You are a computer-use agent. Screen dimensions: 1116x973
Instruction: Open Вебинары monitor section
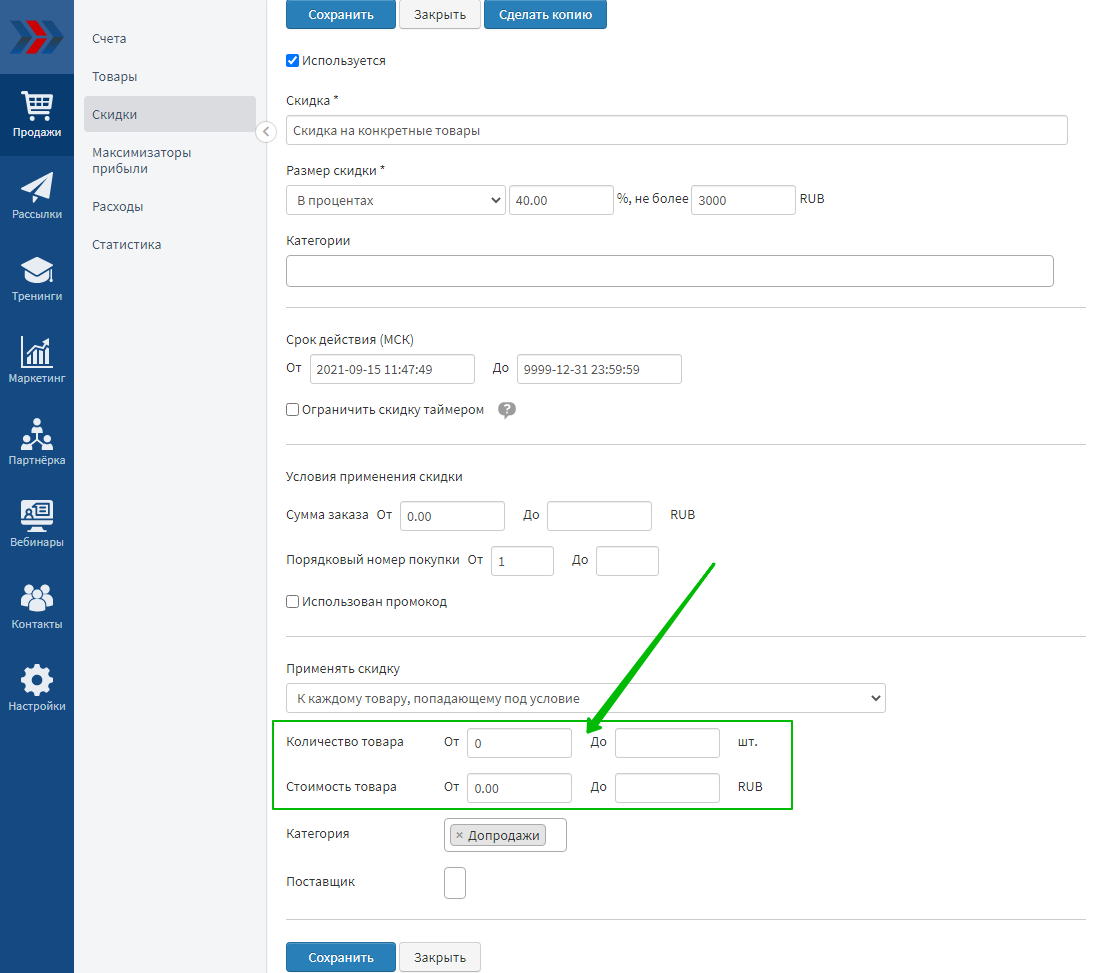(x=37, y=524)
